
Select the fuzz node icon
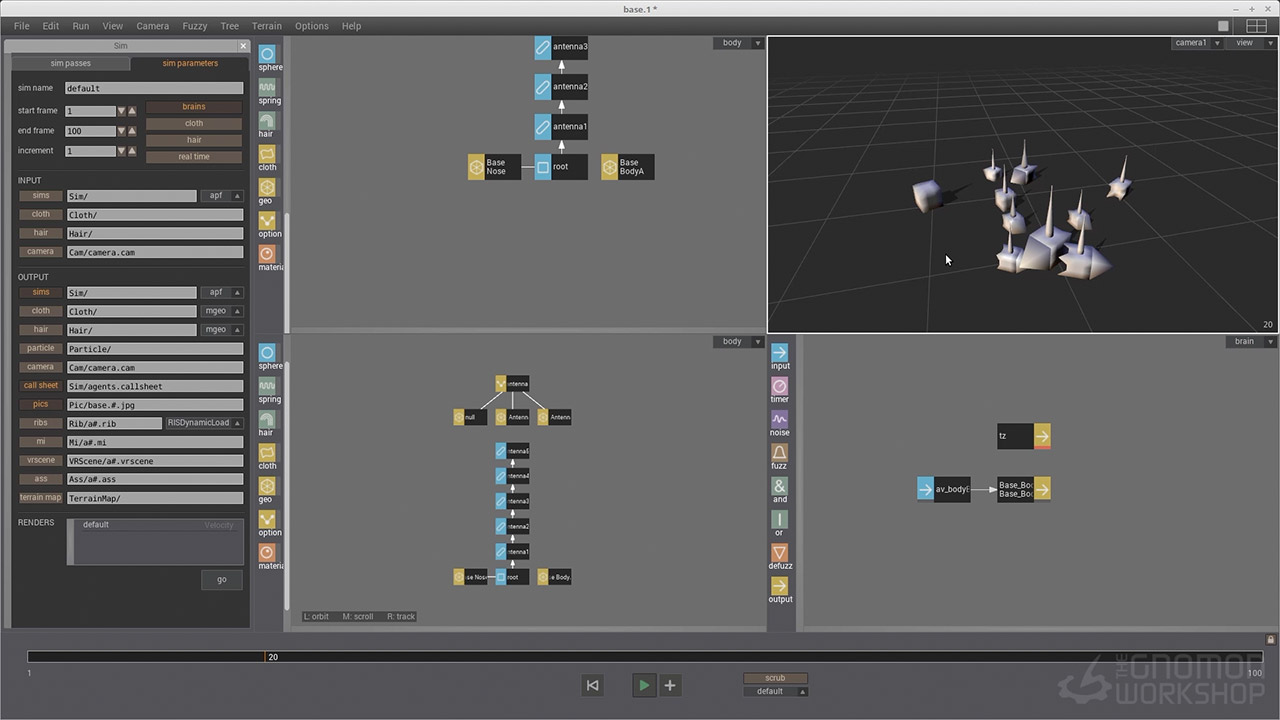coord(779,453)
